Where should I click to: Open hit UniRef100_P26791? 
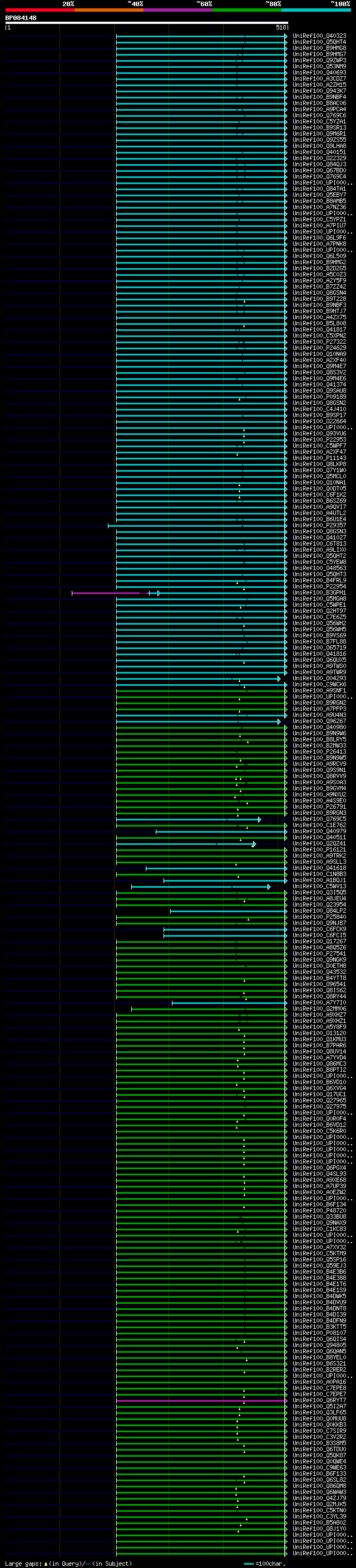pyautogui.click(x=319, y=807)
